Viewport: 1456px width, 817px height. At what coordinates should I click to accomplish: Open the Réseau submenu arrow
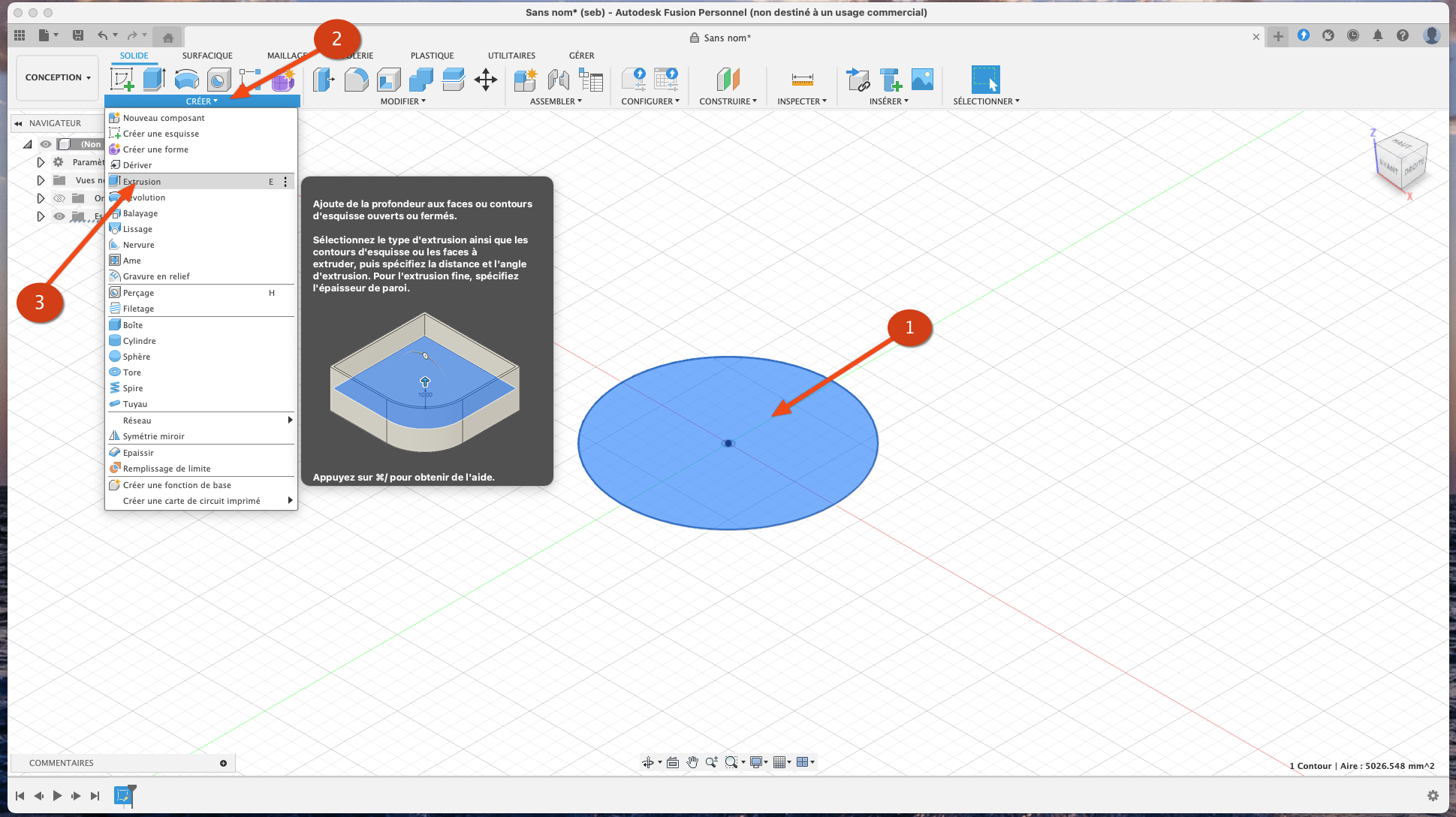click(x=290, y=421)
